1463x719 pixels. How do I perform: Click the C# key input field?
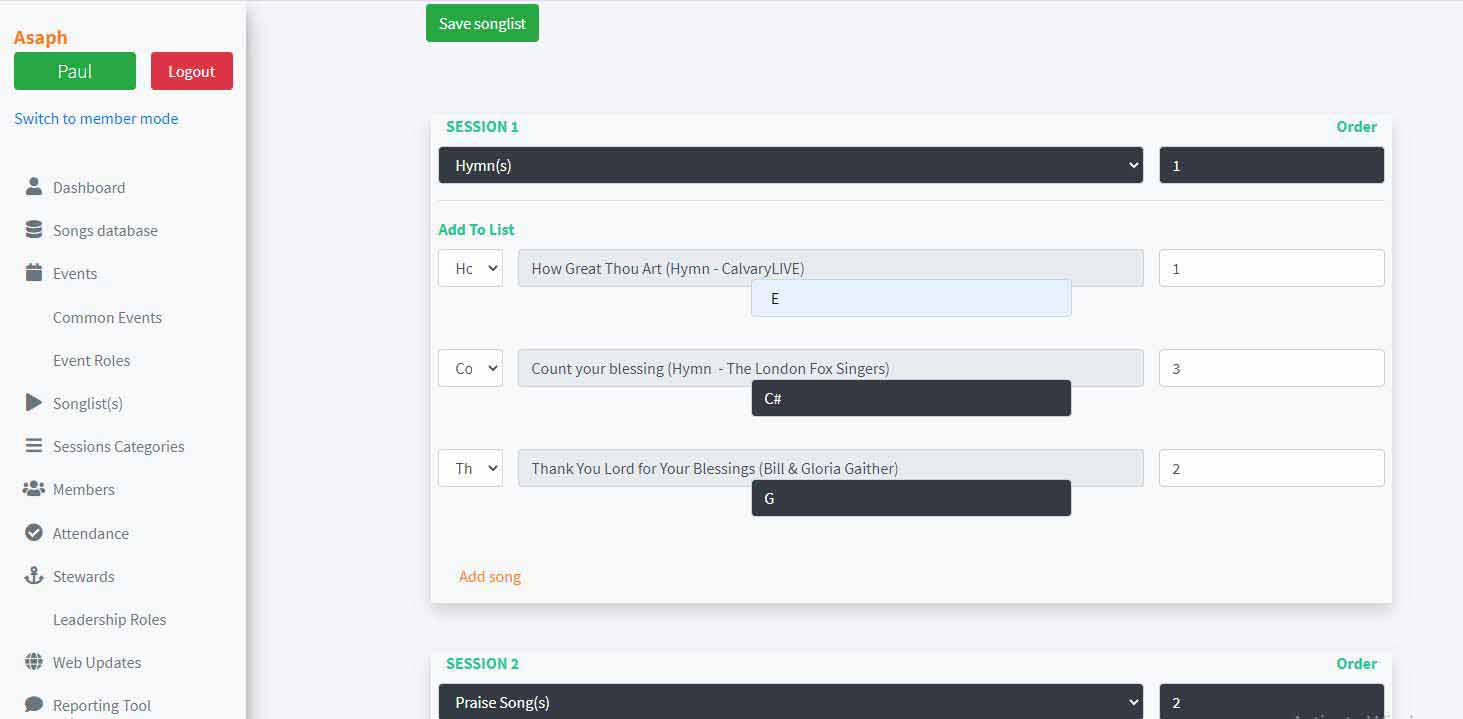tap(910, 398)
